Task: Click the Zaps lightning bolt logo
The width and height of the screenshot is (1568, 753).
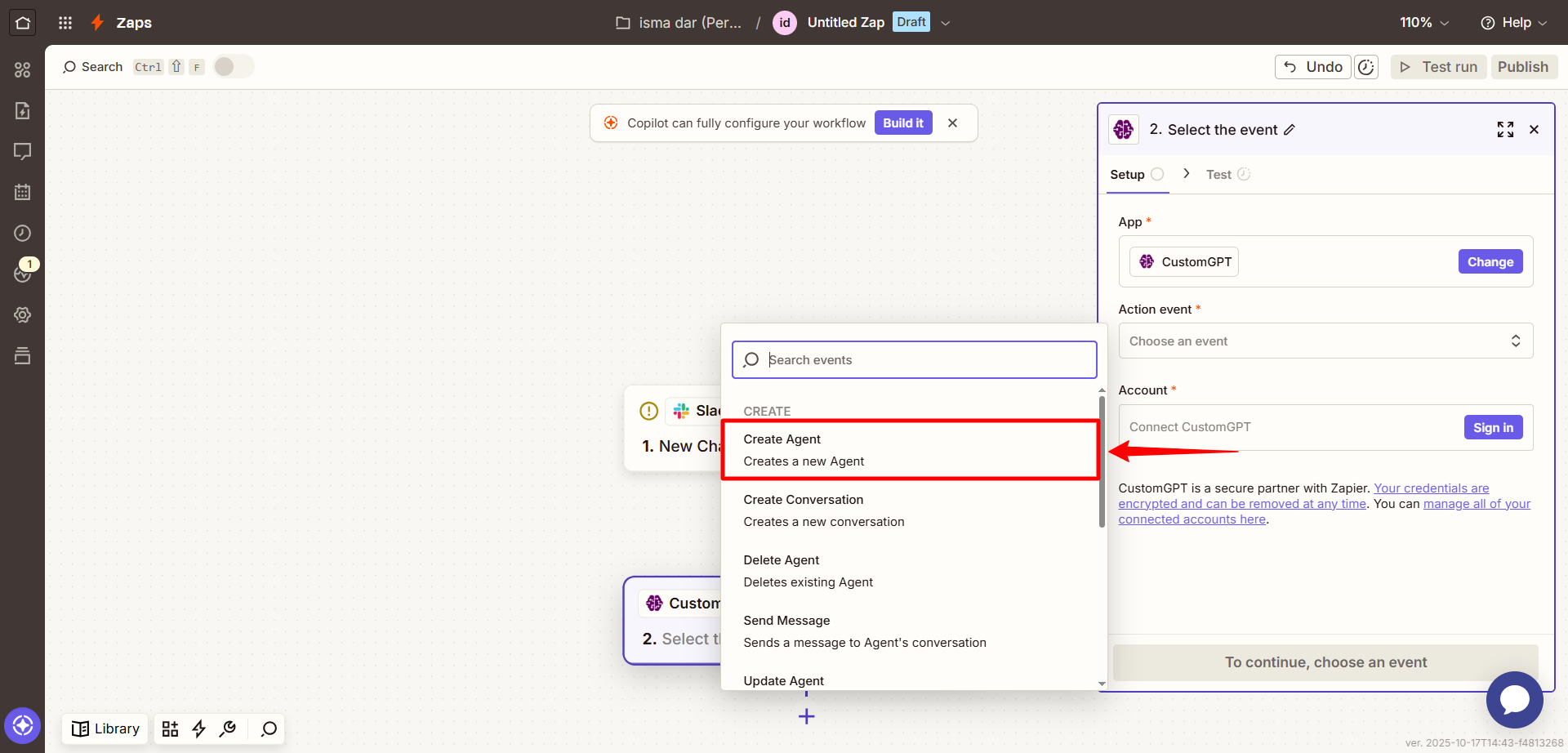Action: (97, 22)
